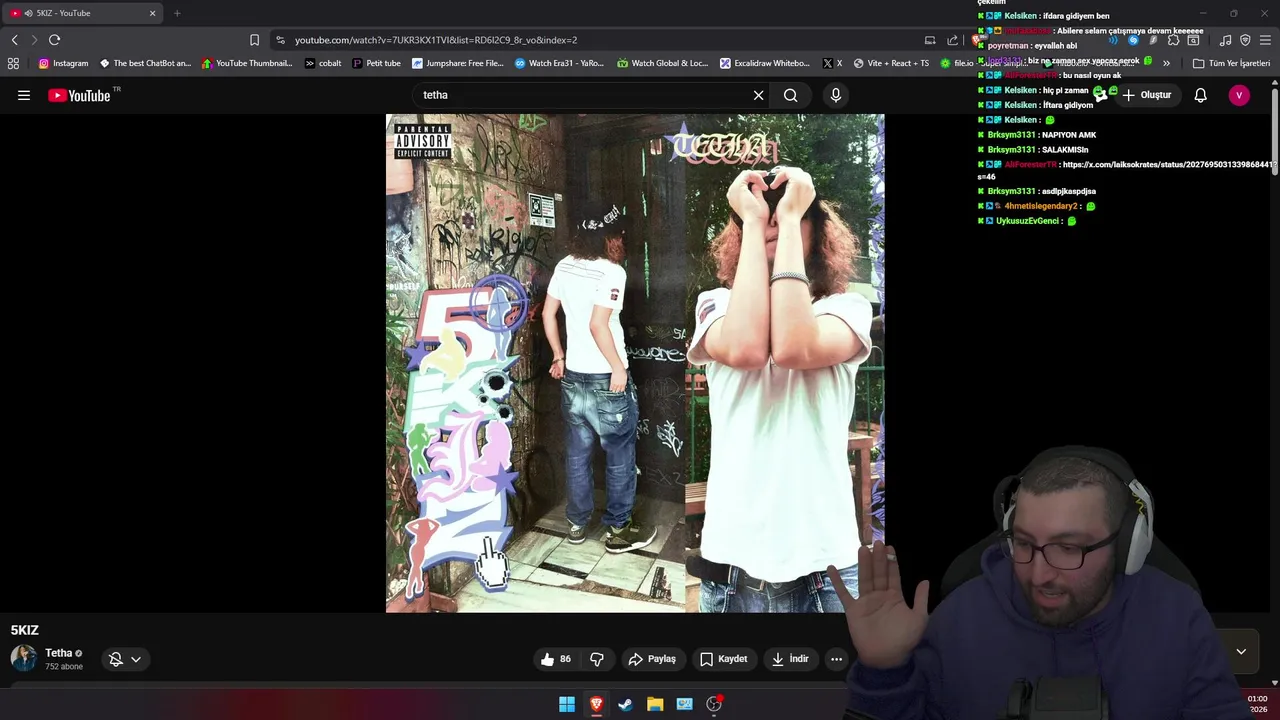1280x720 pixels.
Task: Select the 5KIZ - YouTube tab
Action: (83, 13)
